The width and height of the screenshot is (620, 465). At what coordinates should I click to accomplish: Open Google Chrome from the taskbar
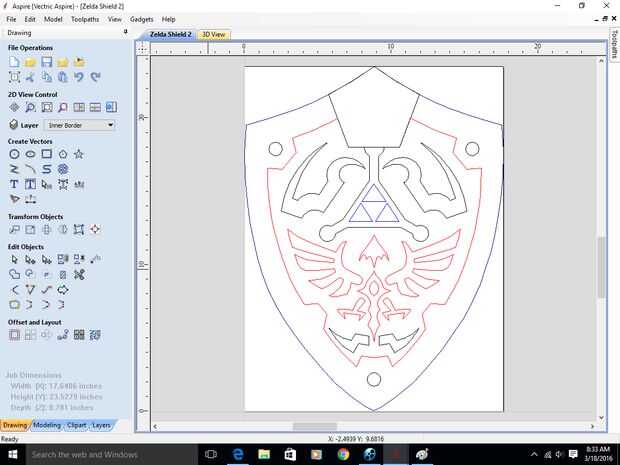pyautogui.click(x=343, y=454)
